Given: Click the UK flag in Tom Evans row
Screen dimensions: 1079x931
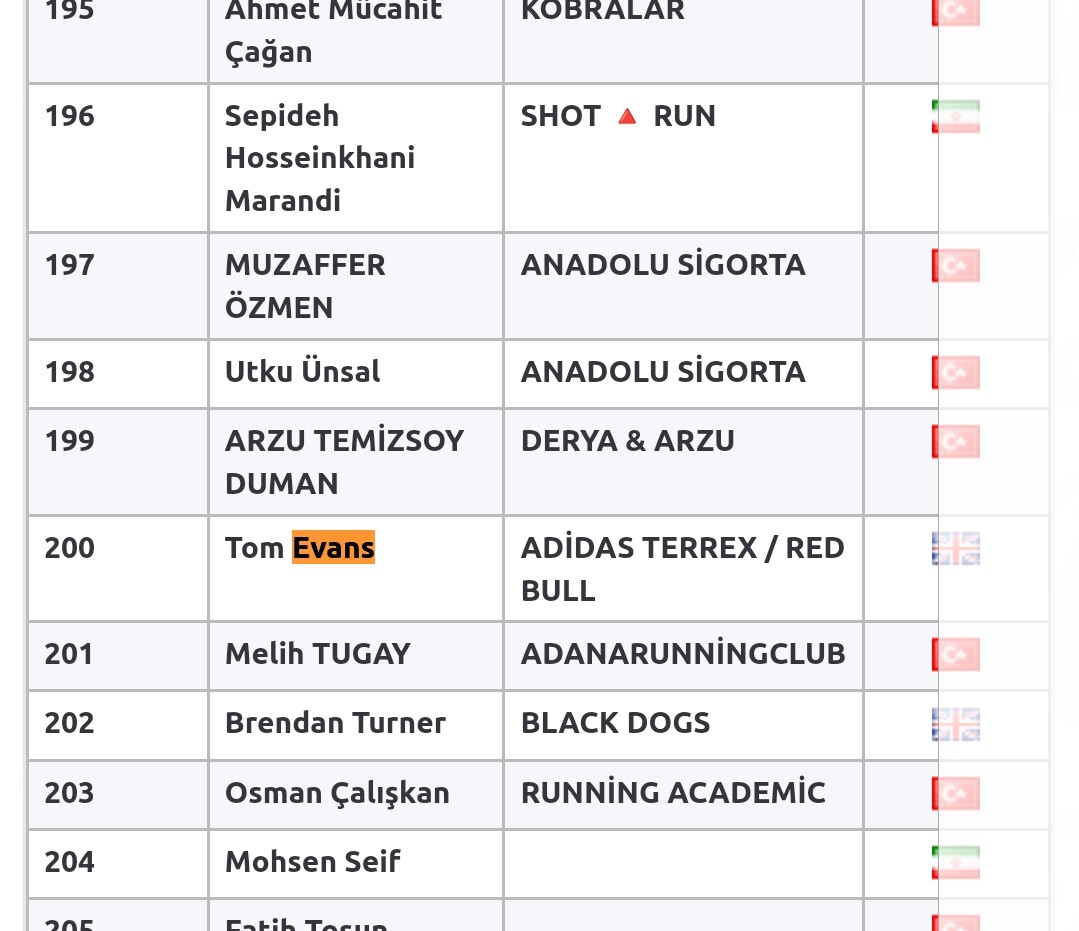Looking at the screenshot, I should pyautogui.click(x=956, y=548).
